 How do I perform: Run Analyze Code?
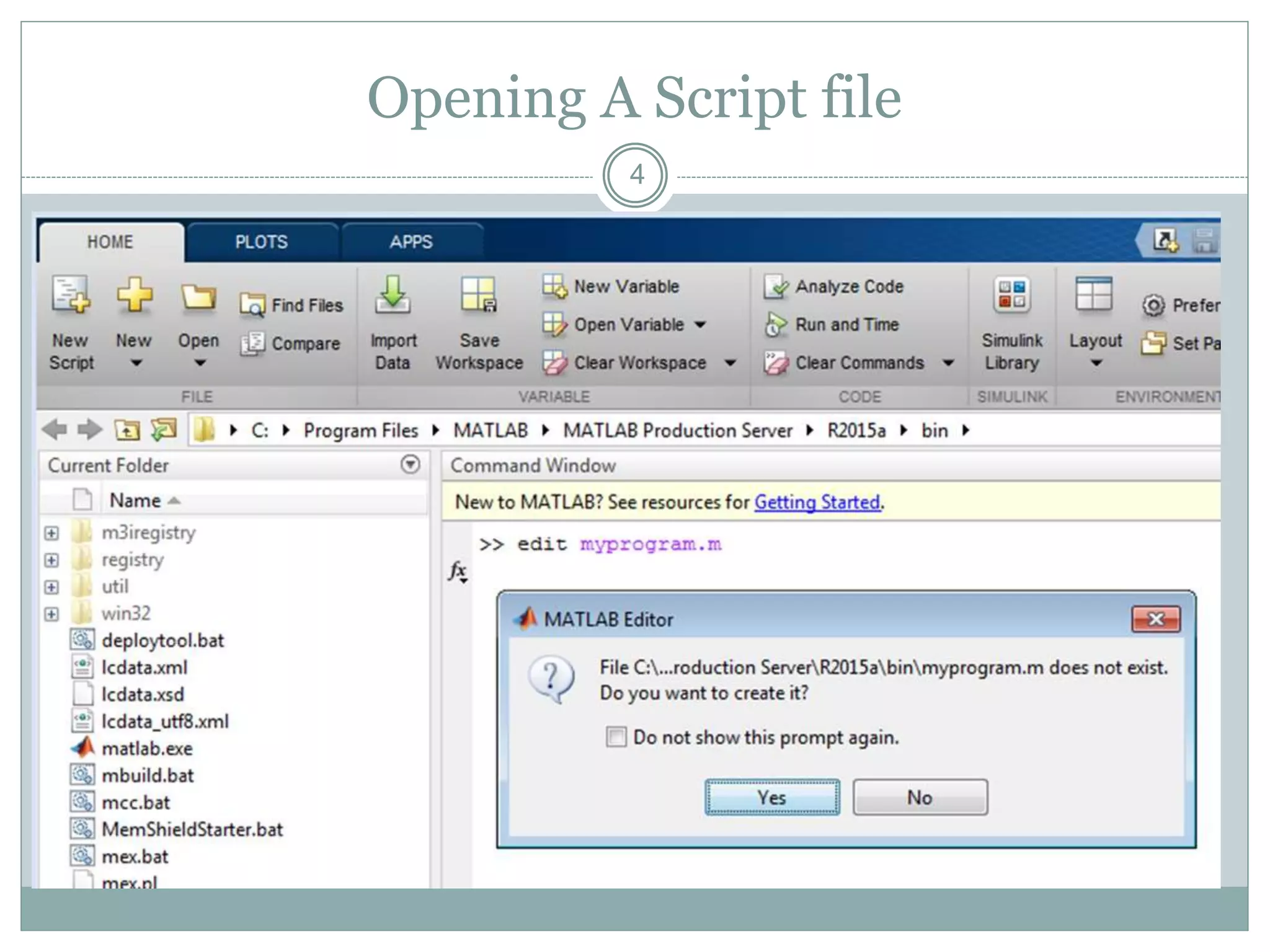tap(833, 286)
